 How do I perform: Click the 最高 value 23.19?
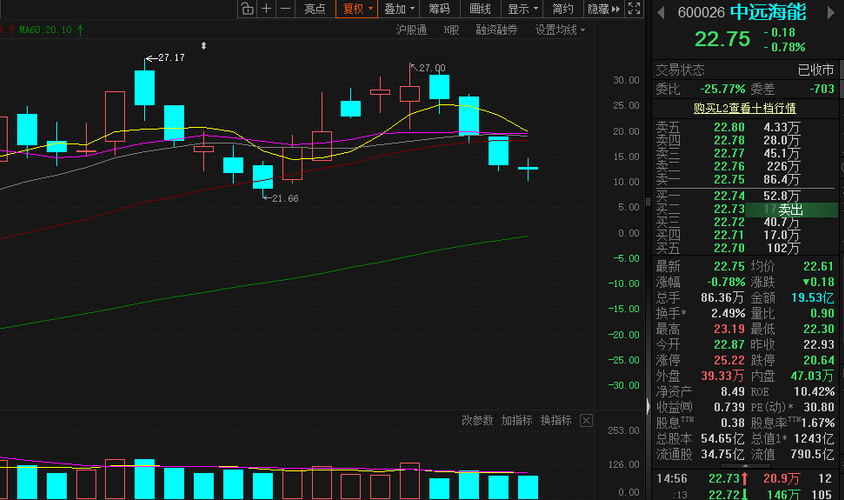729,329
